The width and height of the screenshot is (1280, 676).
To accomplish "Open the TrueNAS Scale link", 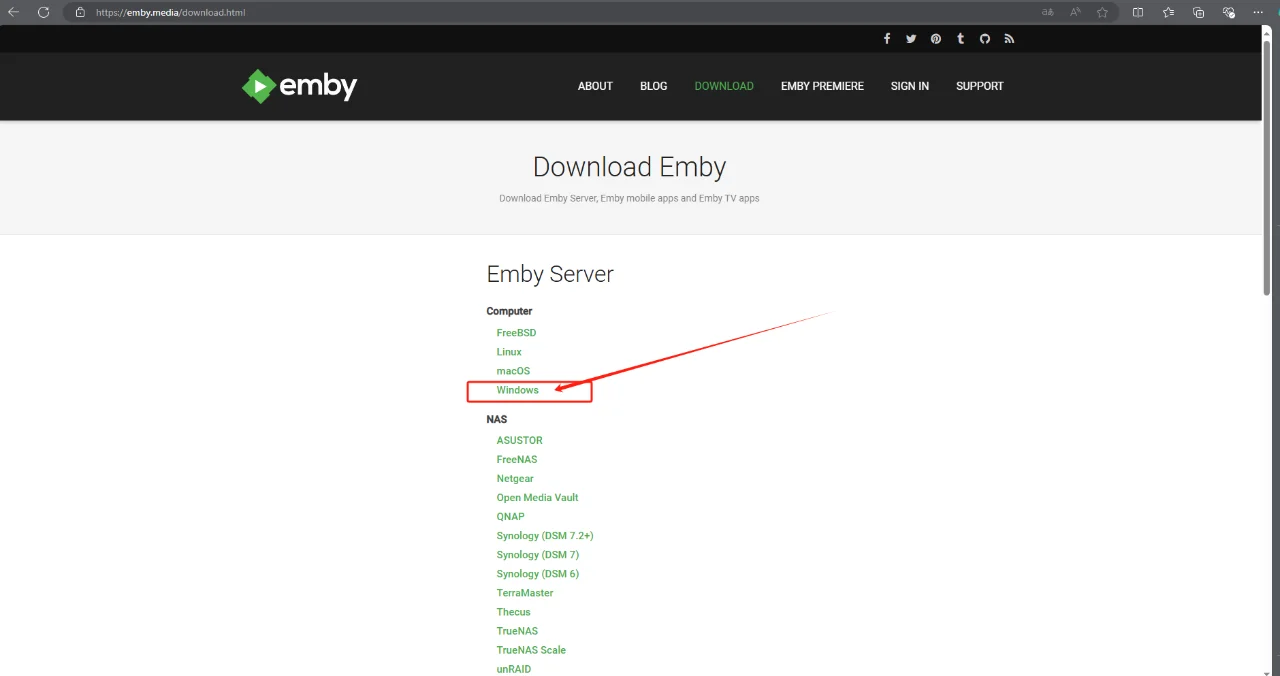I will [531, 649].
